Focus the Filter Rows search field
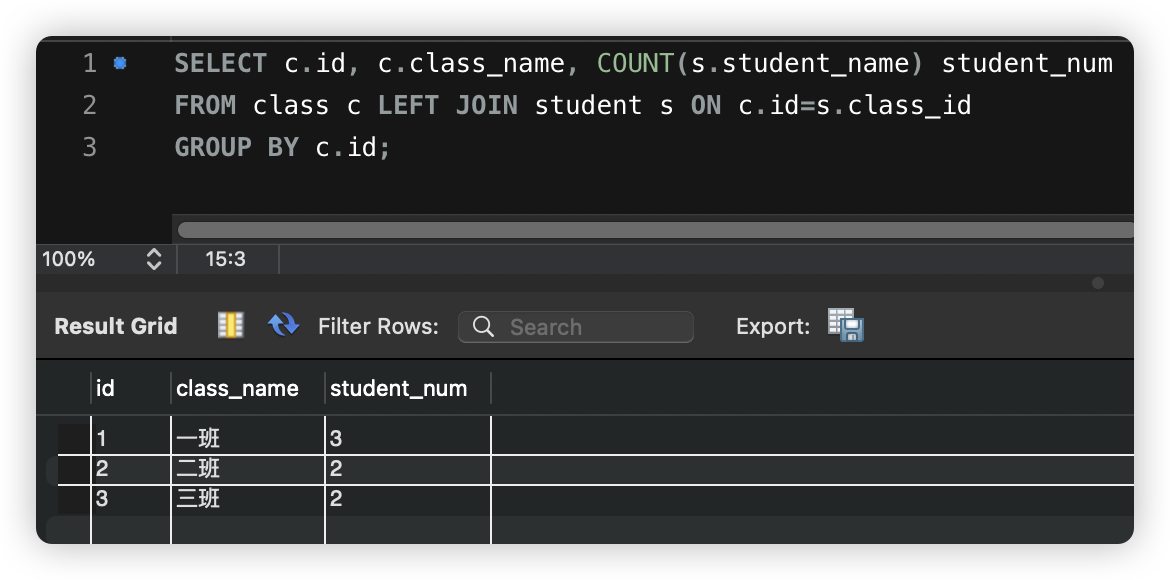This screenshot has width=1170, height=580. [x=590, y=327]
